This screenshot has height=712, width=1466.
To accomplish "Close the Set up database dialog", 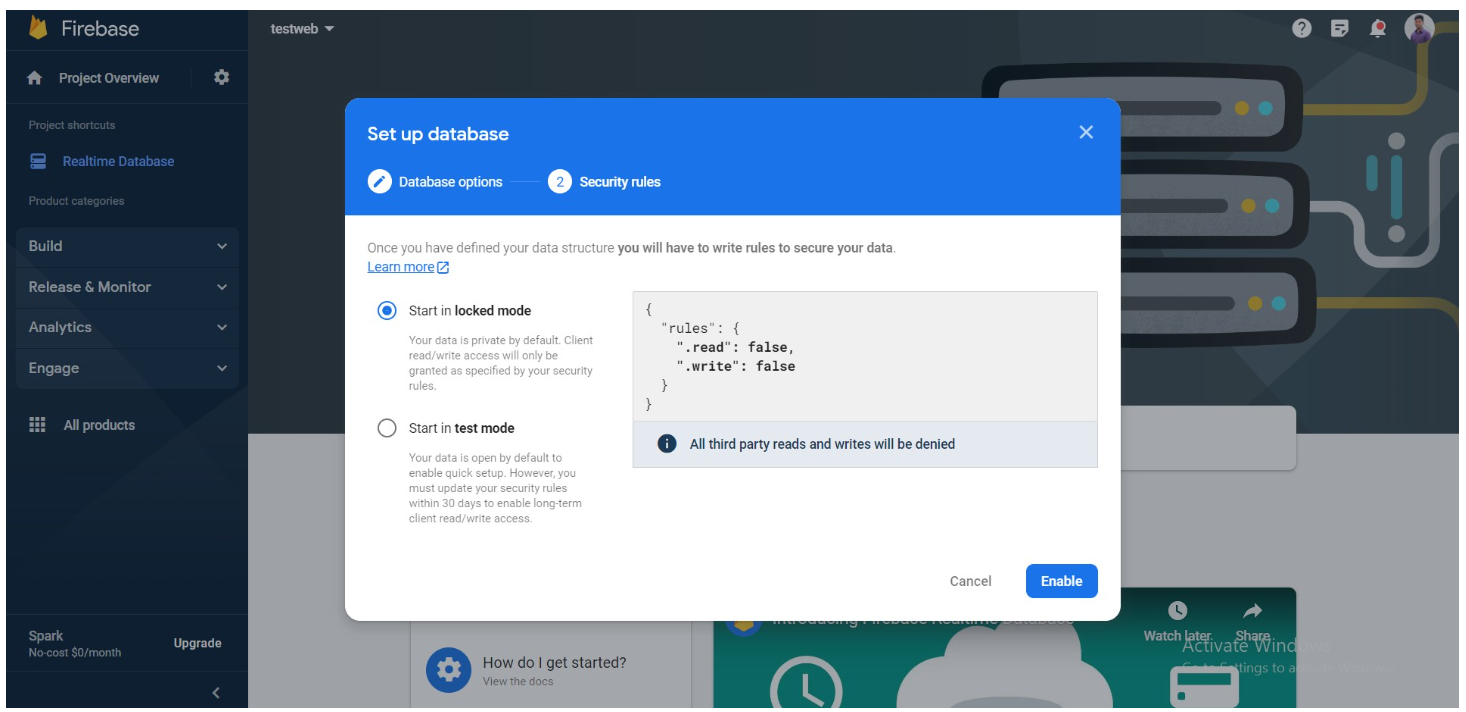I will [1086, 132].
